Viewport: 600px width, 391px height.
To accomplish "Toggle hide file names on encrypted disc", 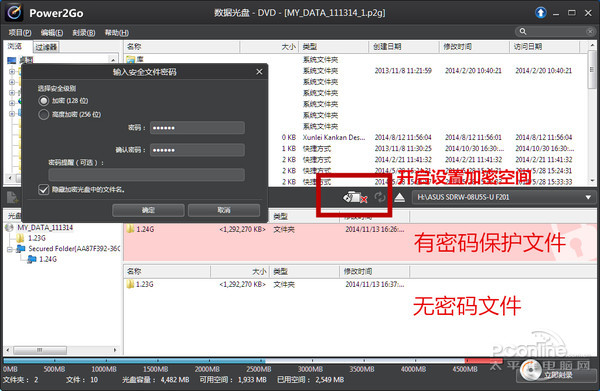I will (x=44, y=189).
